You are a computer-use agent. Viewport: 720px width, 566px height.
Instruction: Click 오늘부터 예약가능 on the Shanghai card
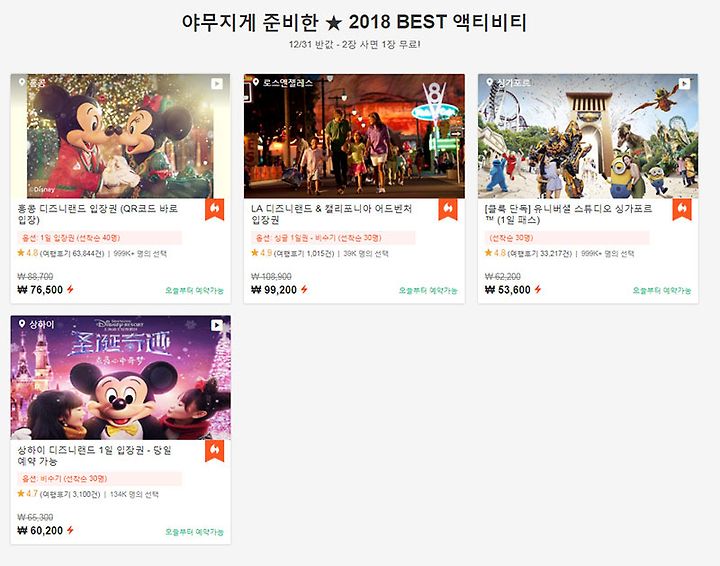point(194,532)
